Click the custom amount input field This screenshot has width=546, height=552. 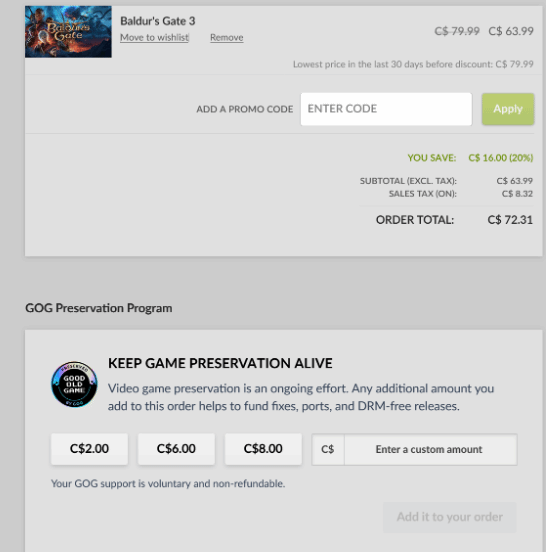click(x=431, y=449)
